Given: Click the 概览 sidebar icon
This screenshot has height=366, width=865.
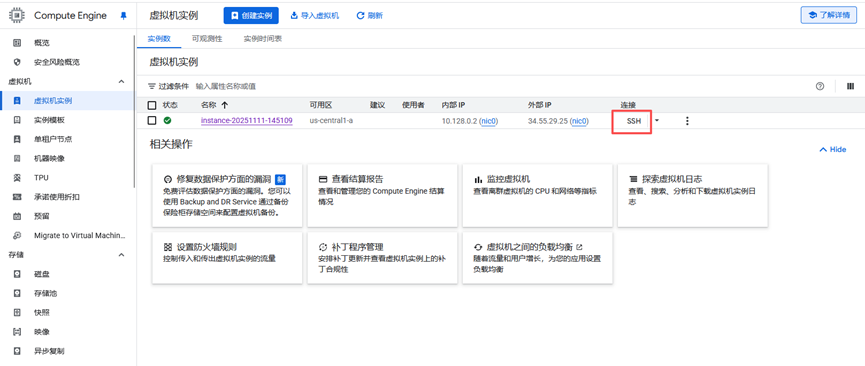Looking at the screenshot, I should (x=17, y=43).
